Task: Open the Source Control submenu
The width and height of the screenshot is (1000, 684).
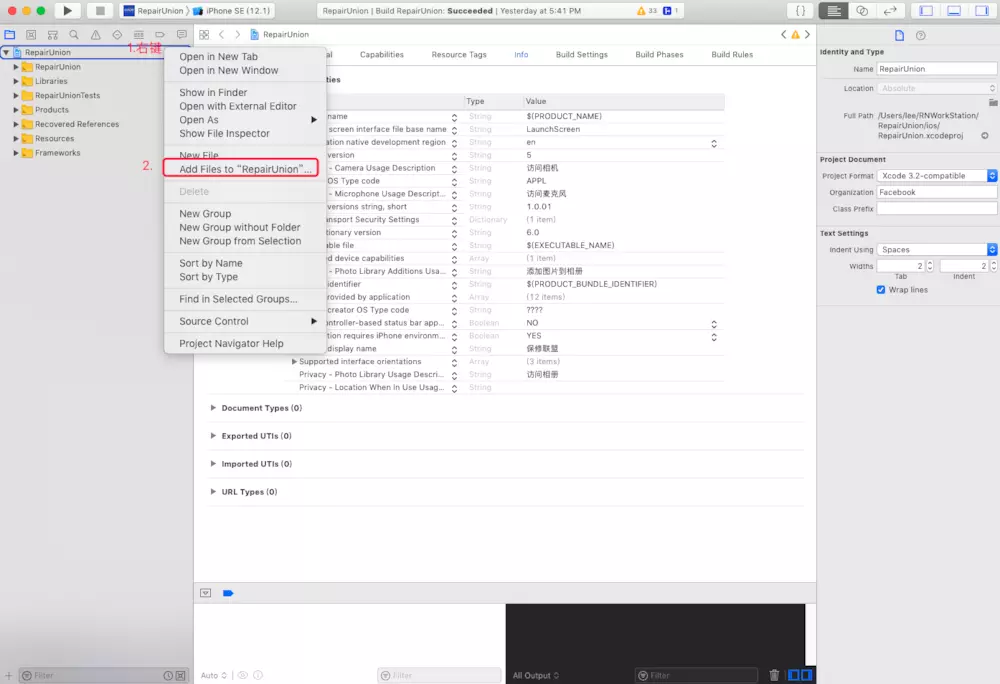Action: [246, 321]
